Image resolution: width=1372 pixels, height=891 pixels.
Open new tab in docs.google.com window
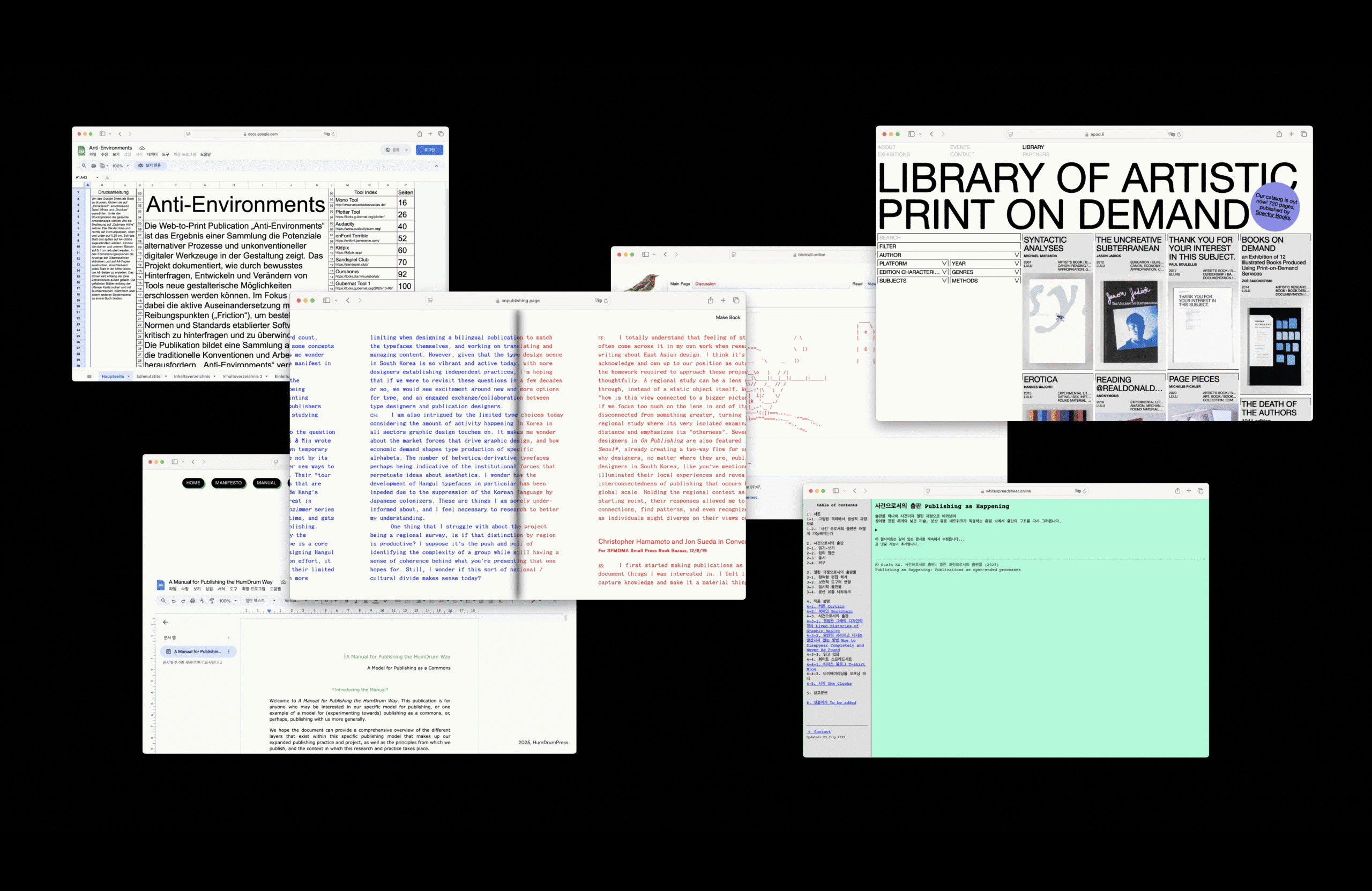pos(430,134)
